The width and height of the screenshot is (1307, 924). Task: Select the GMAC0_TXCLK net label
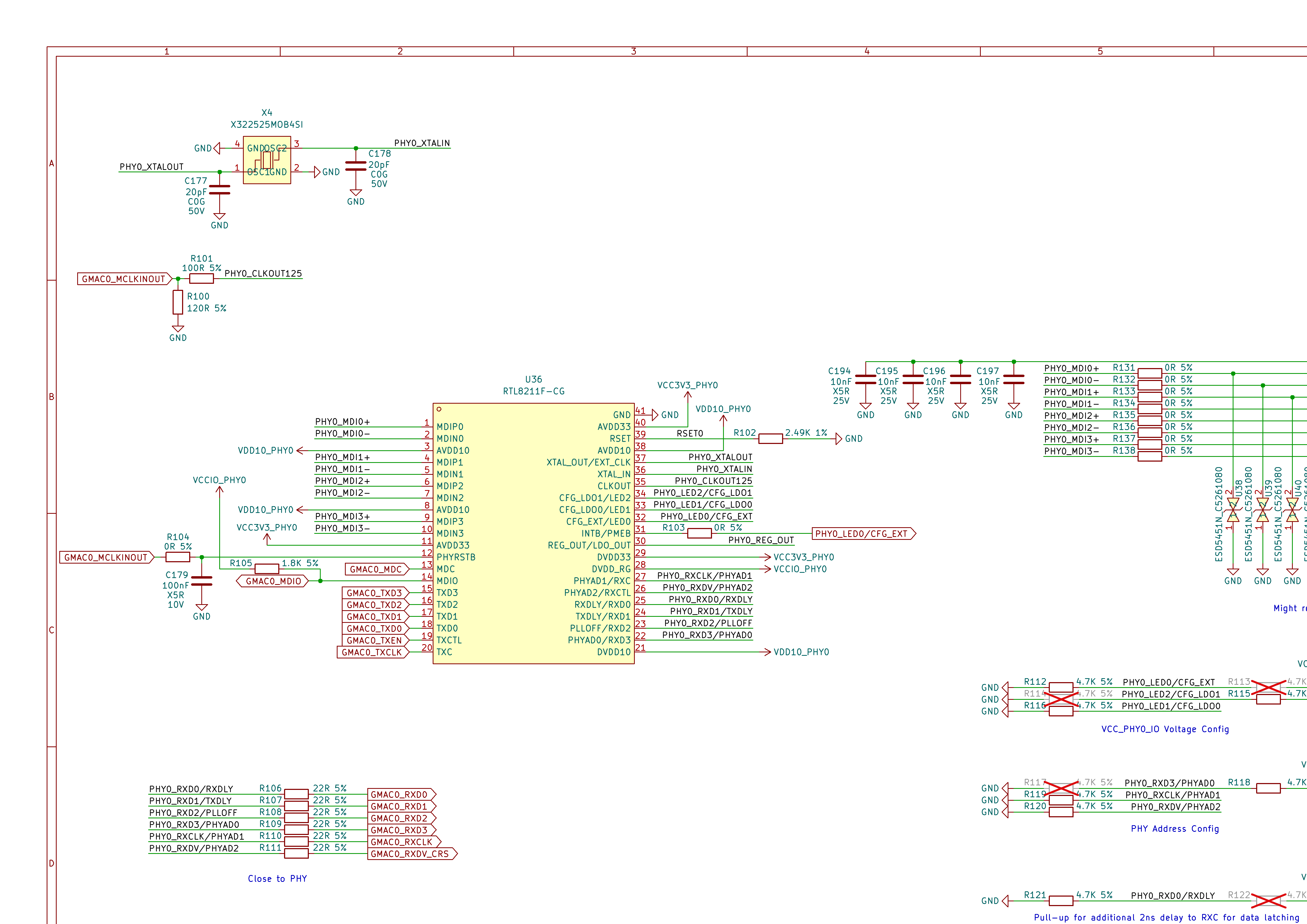tap(373, 652)
